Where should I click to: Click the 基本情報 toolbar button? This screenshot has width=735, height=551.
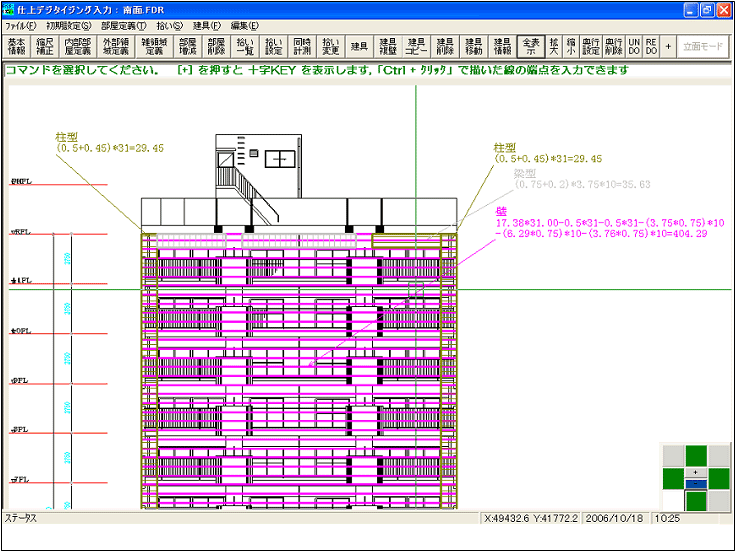point(17,47)
